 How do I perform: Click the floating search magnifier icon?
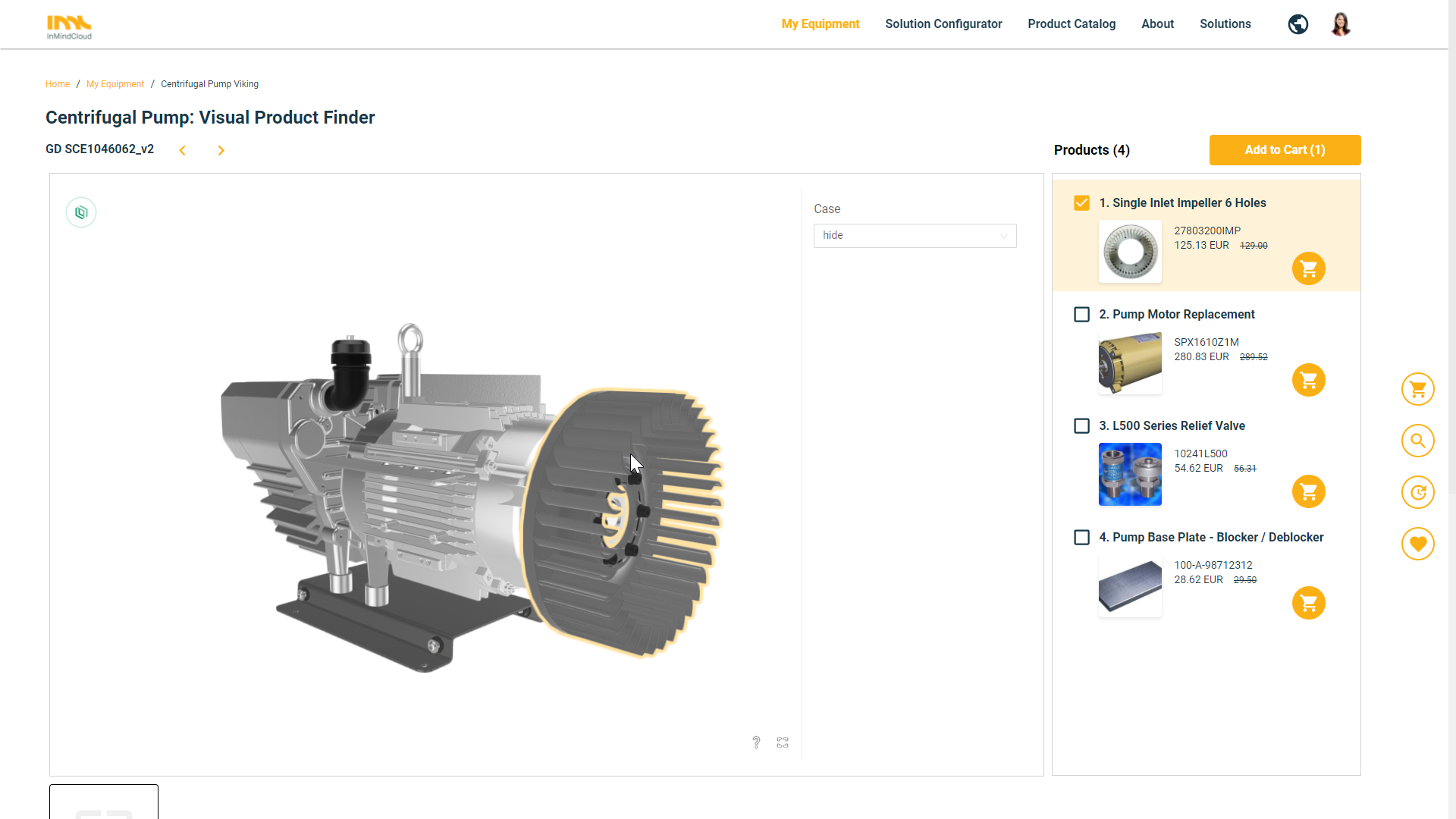1417,441
